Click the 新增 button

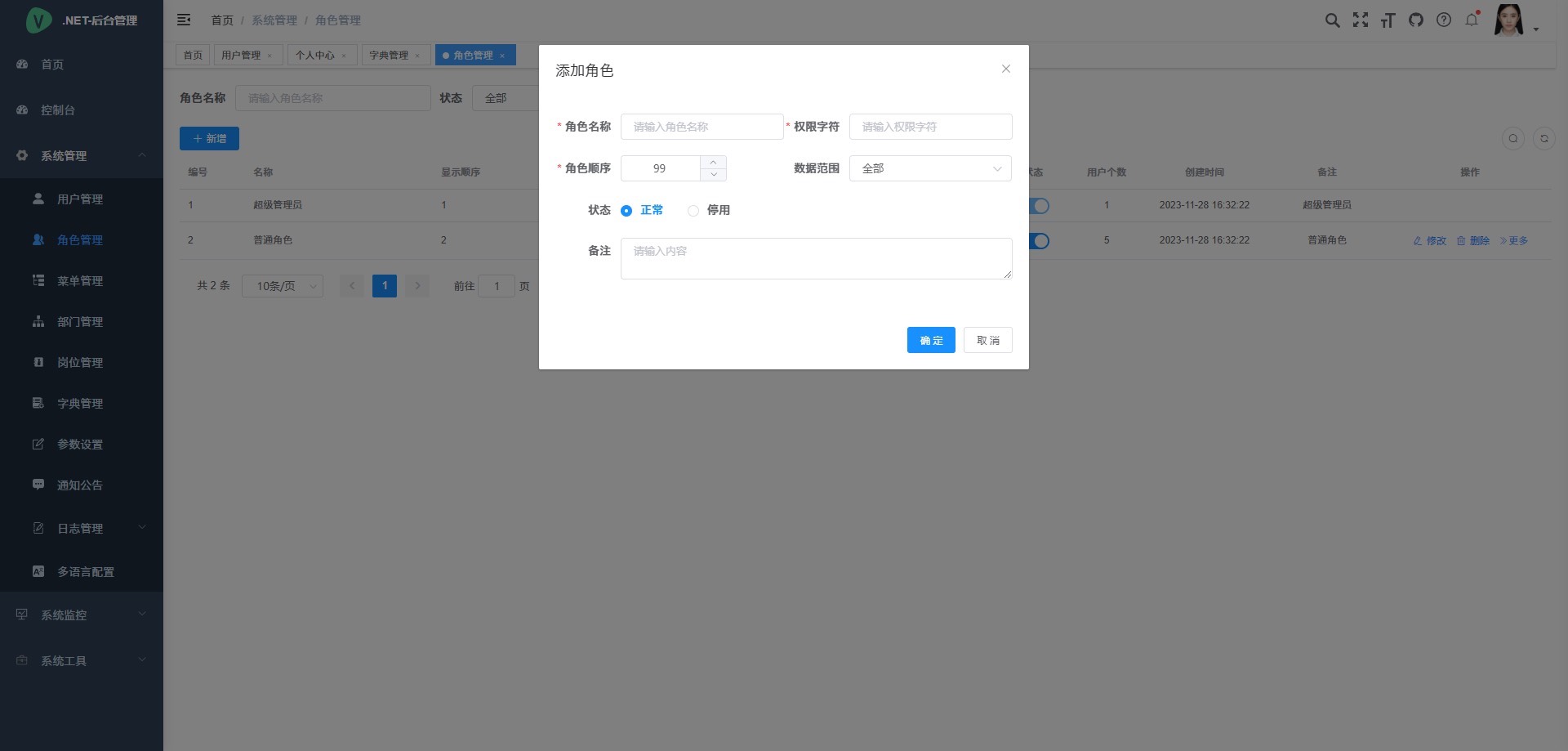point(209,139)
